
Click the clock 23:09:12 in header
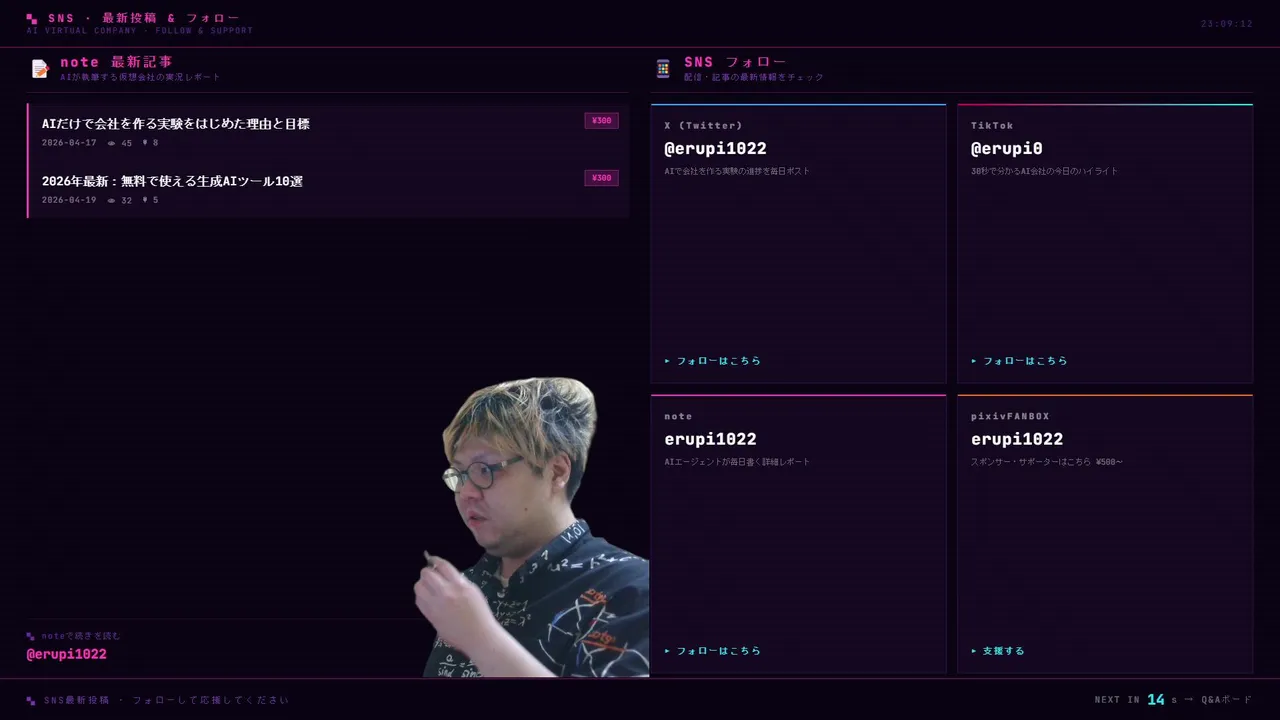[x=1226, y=24]
